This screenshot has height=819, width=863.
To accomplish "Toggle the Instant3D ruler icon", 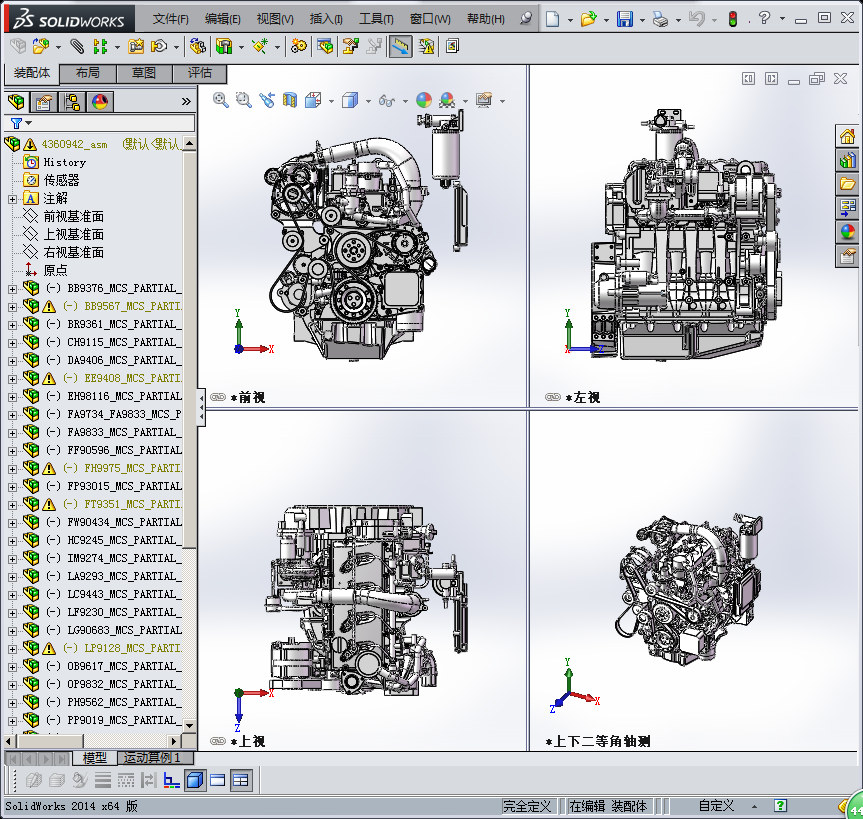I will pos(401,46).
